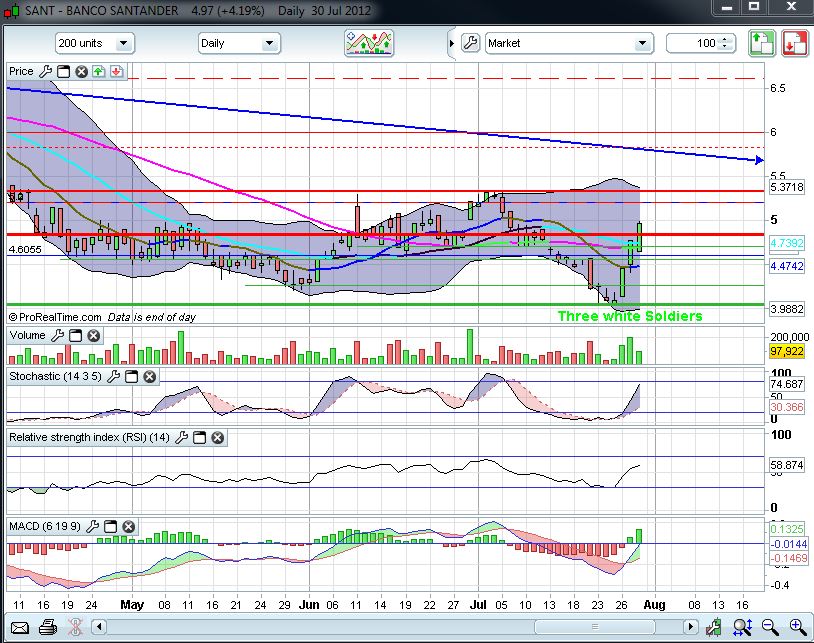Open RSI indicator settings wrench

click(x=181, y=437)
